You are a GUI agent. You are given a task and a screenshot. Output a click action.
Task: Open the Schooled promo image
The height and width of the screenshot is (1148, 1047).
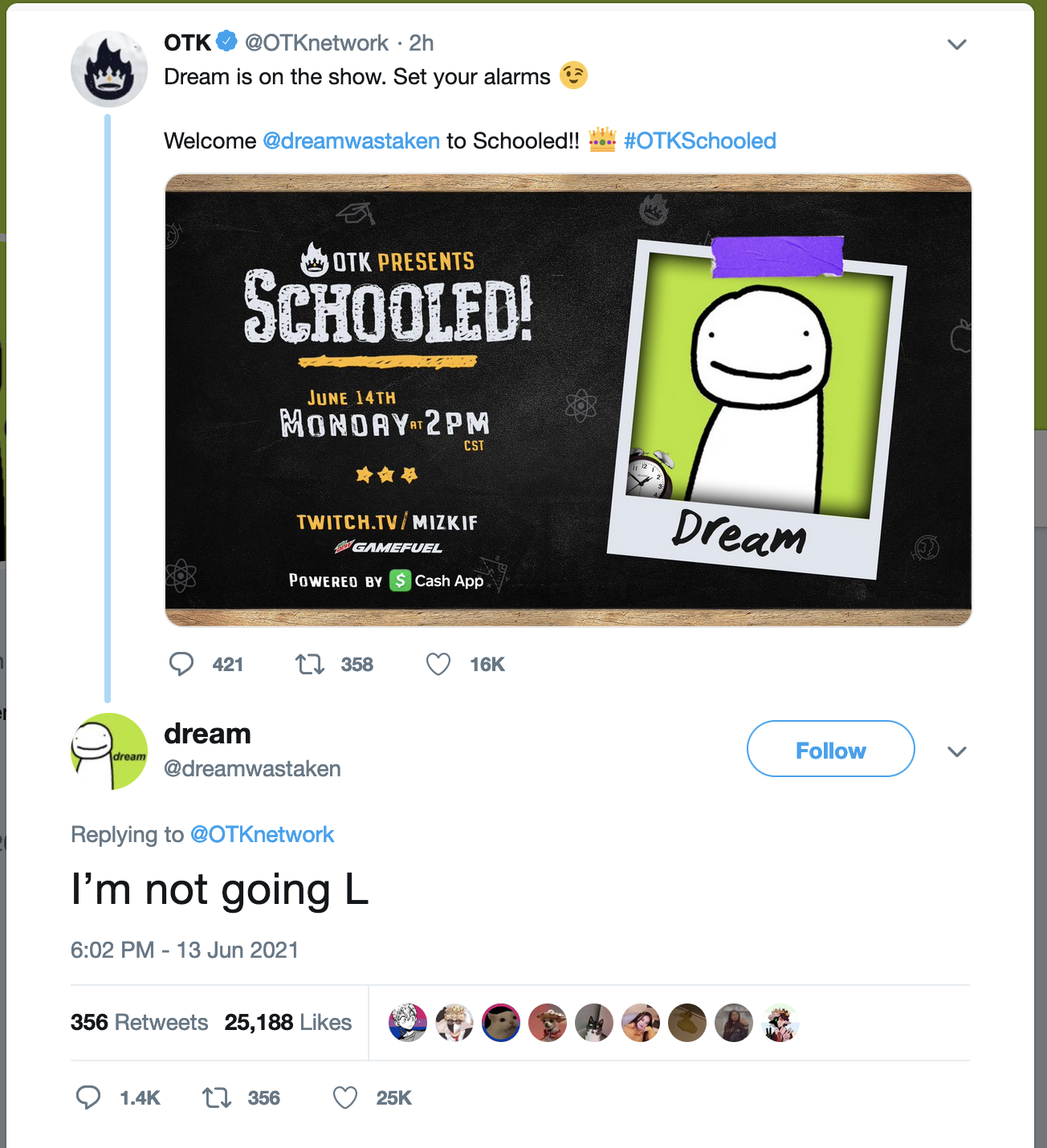point(568,400)
